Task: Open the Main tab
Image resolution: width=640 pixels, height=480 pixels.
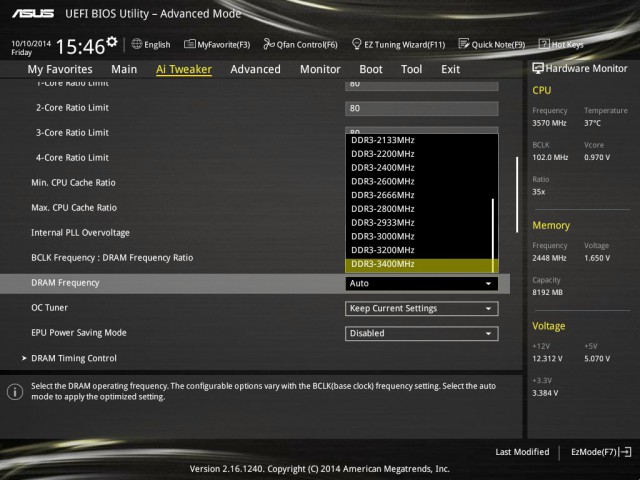Action: click(124, 69)
